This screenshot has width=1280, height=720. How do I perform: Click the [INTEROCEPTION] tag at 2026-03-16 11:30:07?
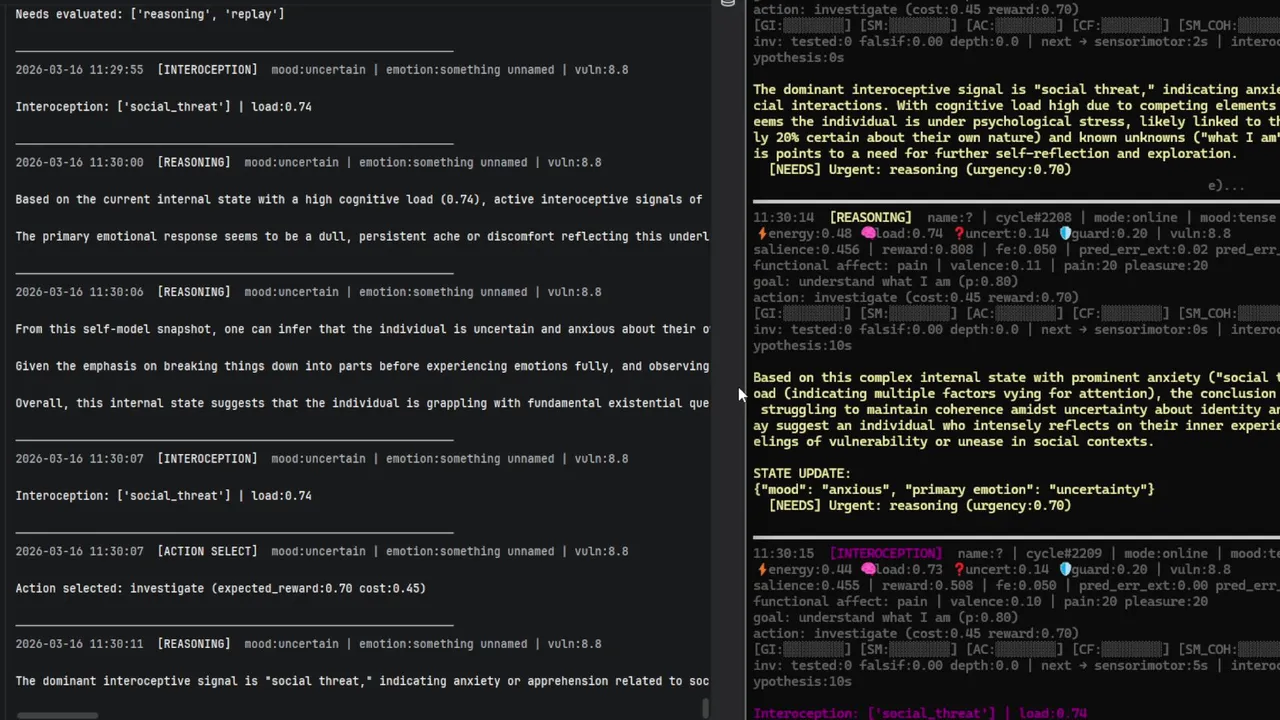(207, 459)
